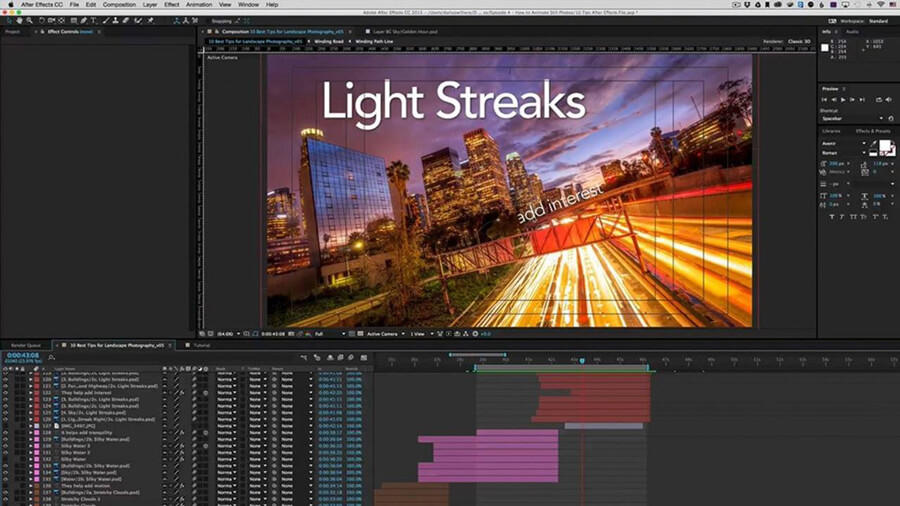900x506 pixels.
Task: Select the Brush tool
Action: pos(106,21)
